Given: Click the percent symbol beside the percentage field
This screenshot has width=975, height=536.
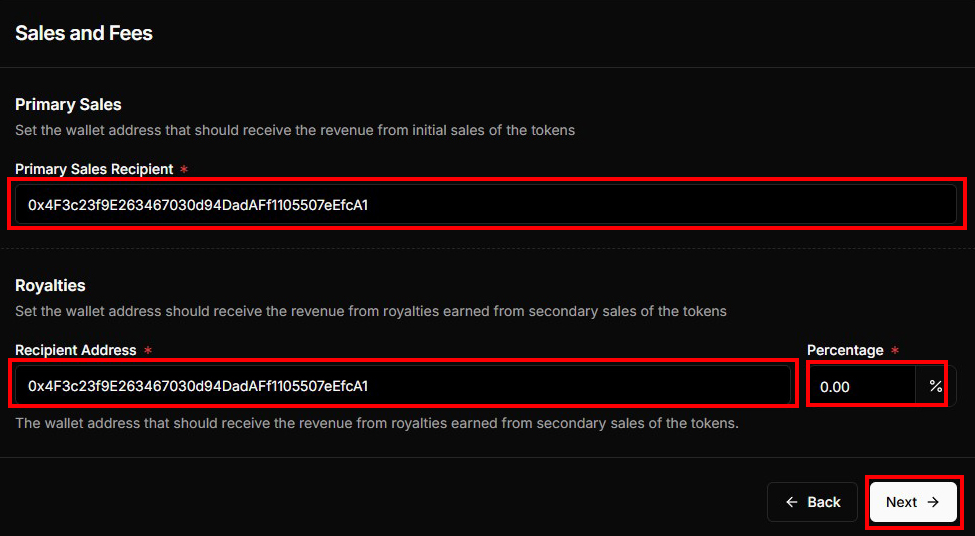Looking at the screenshot, I should click(935, 386).
